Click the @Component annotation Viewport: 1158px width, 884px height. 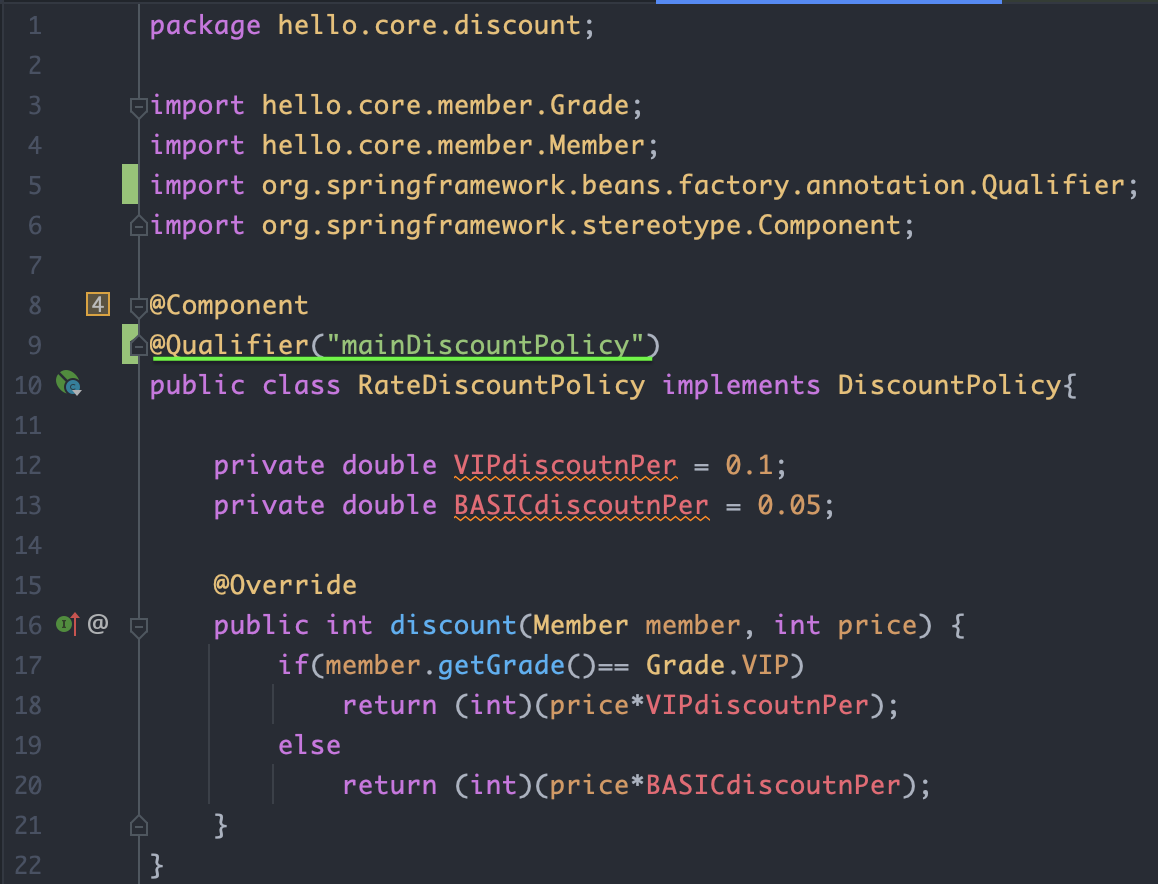[229, 305]
